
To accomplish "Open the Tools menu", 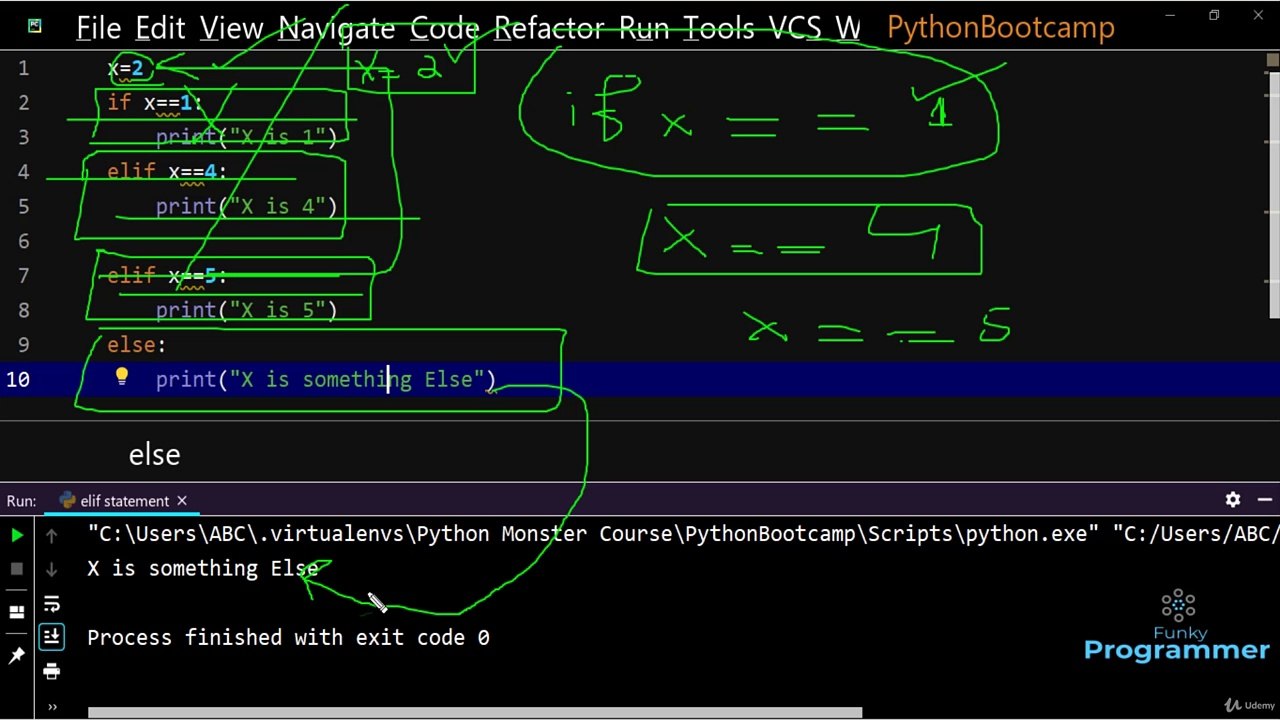I will (719, 27).
